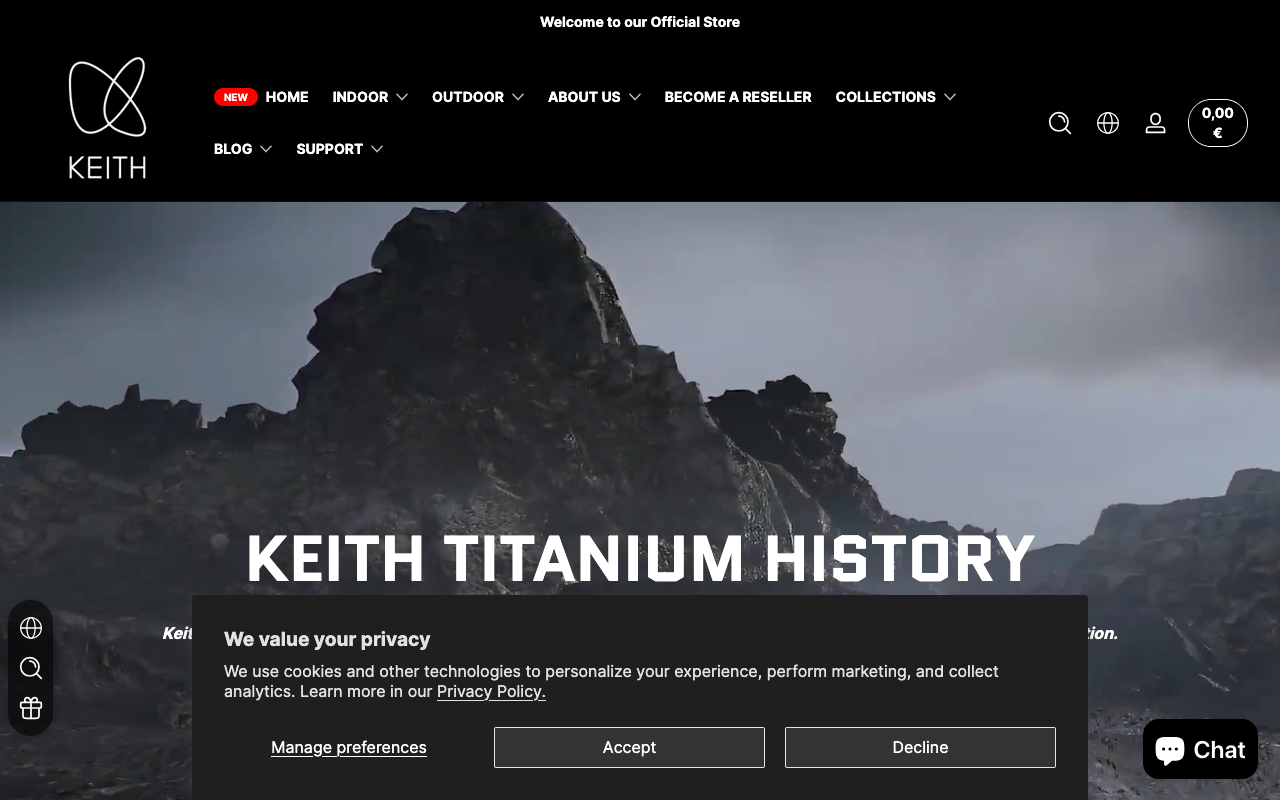Go to the Home menu item
This screenshot has width=1280, height=800.
point(286,97)
